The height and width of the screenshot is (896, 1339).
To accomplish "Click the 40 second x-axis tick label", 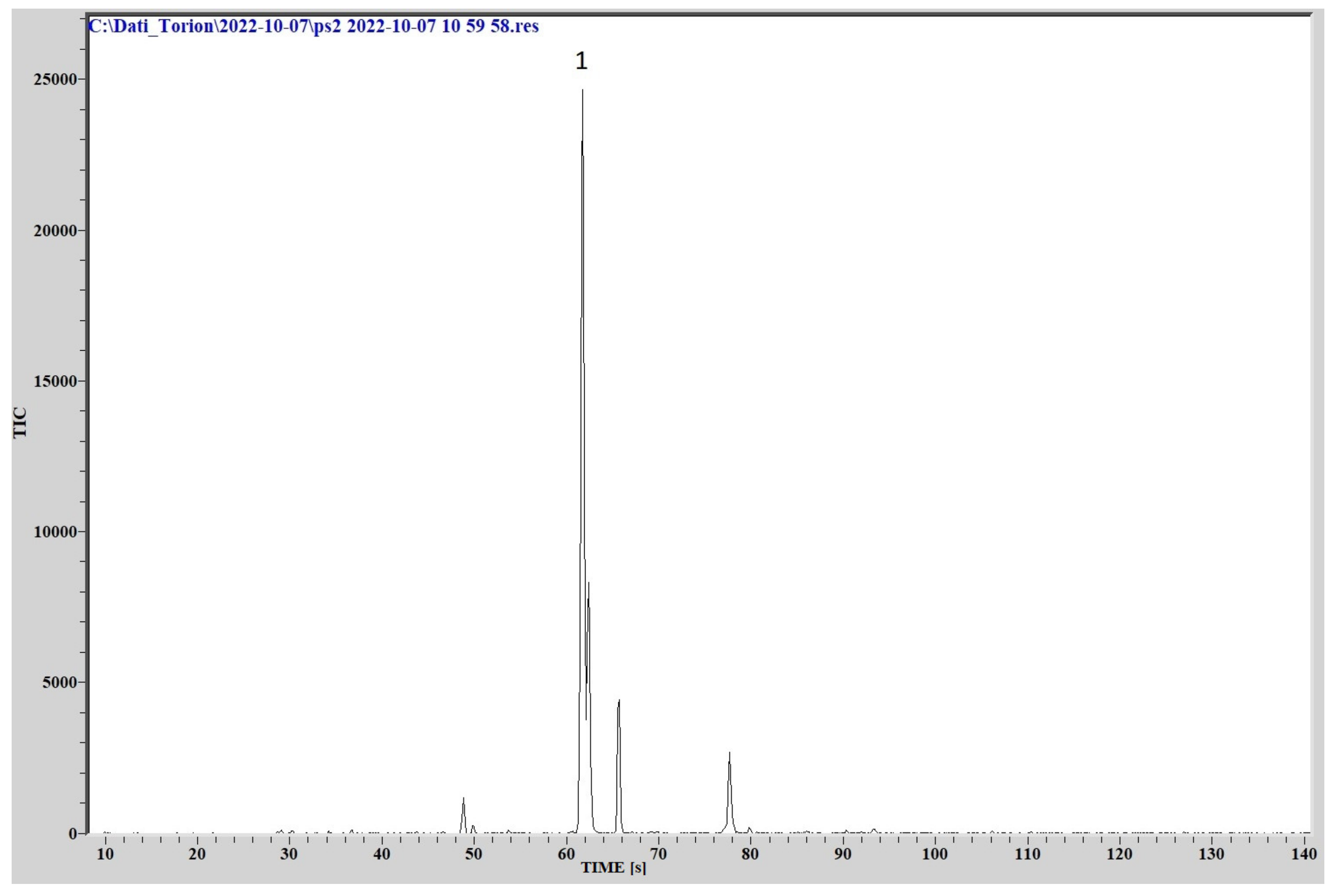I will click(x=382, y=854).
